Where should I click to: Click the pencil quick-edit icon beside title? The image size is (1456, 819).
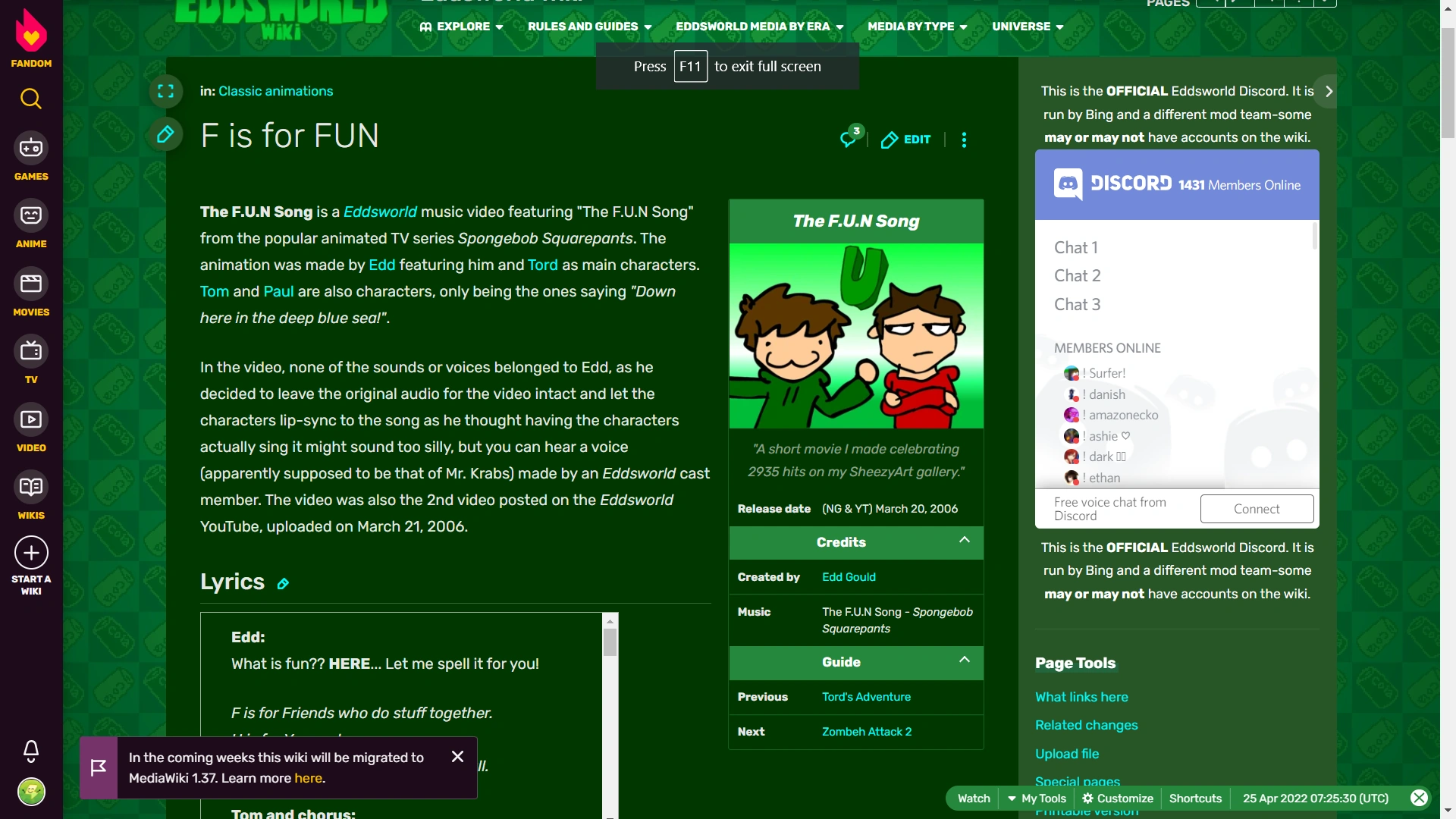click(165, 135)
